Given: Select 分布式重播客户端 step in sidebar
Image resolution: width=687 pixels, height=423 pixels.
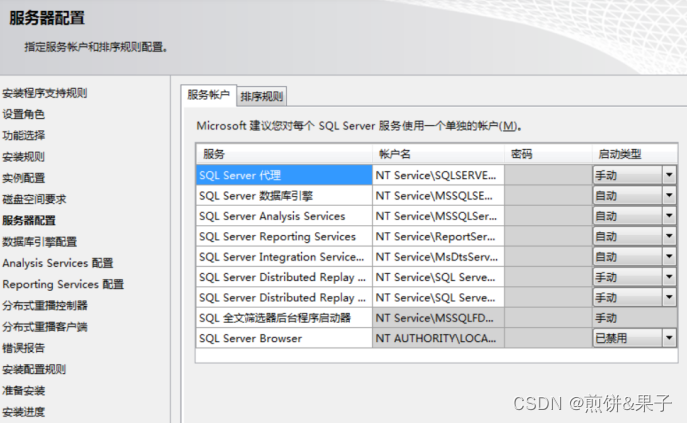Looking at the screenshot, I should (x=45, y=327).
